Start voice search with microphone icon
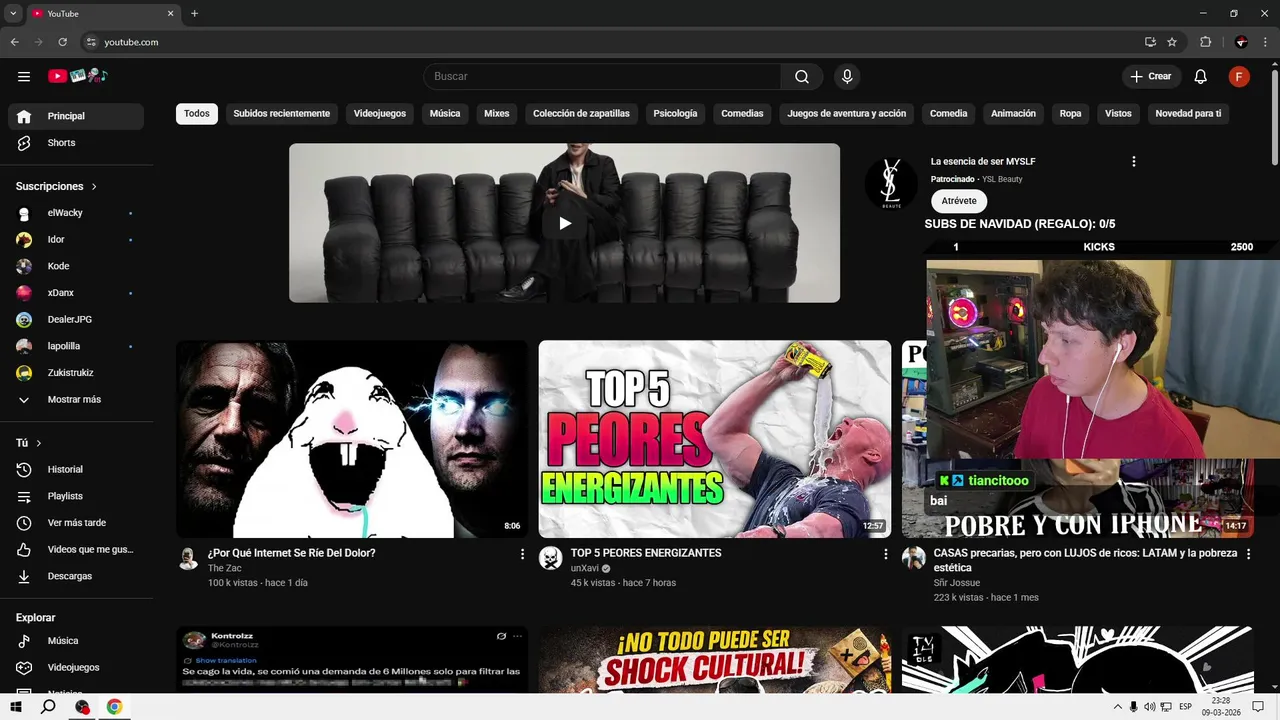This screenshot has height=720, width=1280. point(847,76)
